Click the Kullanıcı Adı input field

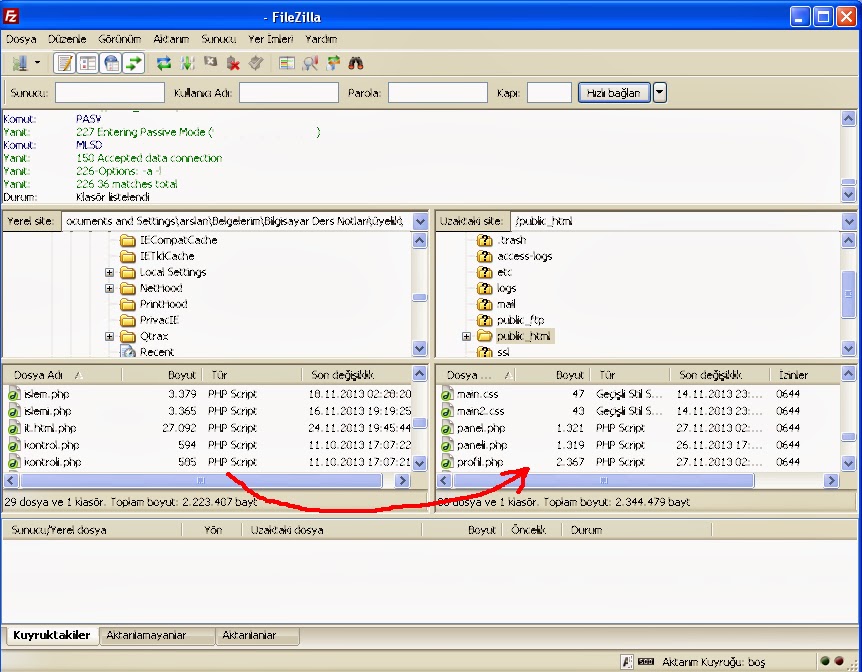pos(289,92)
